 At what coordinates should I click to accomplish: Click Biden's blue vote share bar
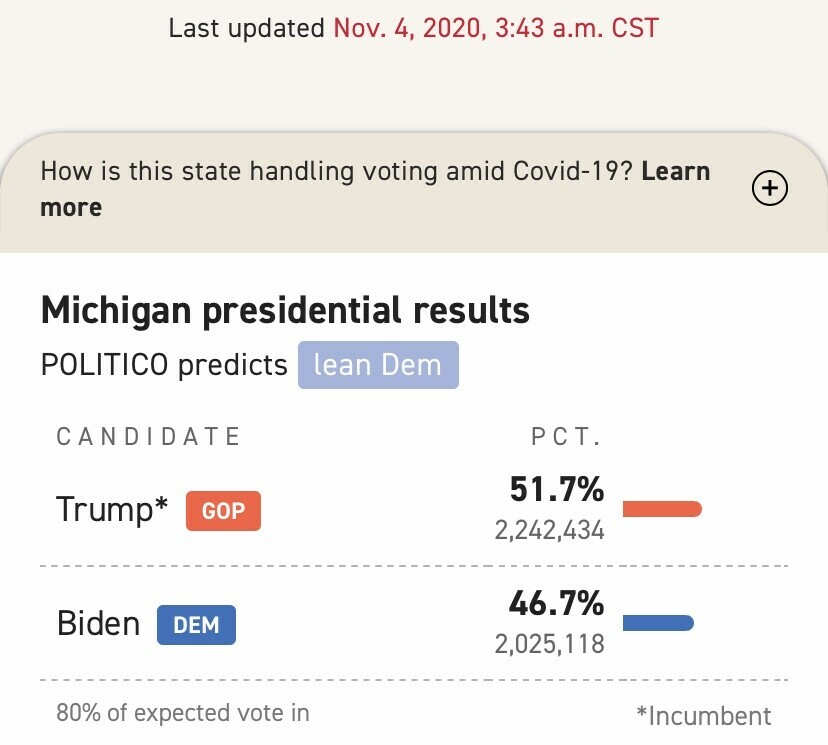coord(658,624)
